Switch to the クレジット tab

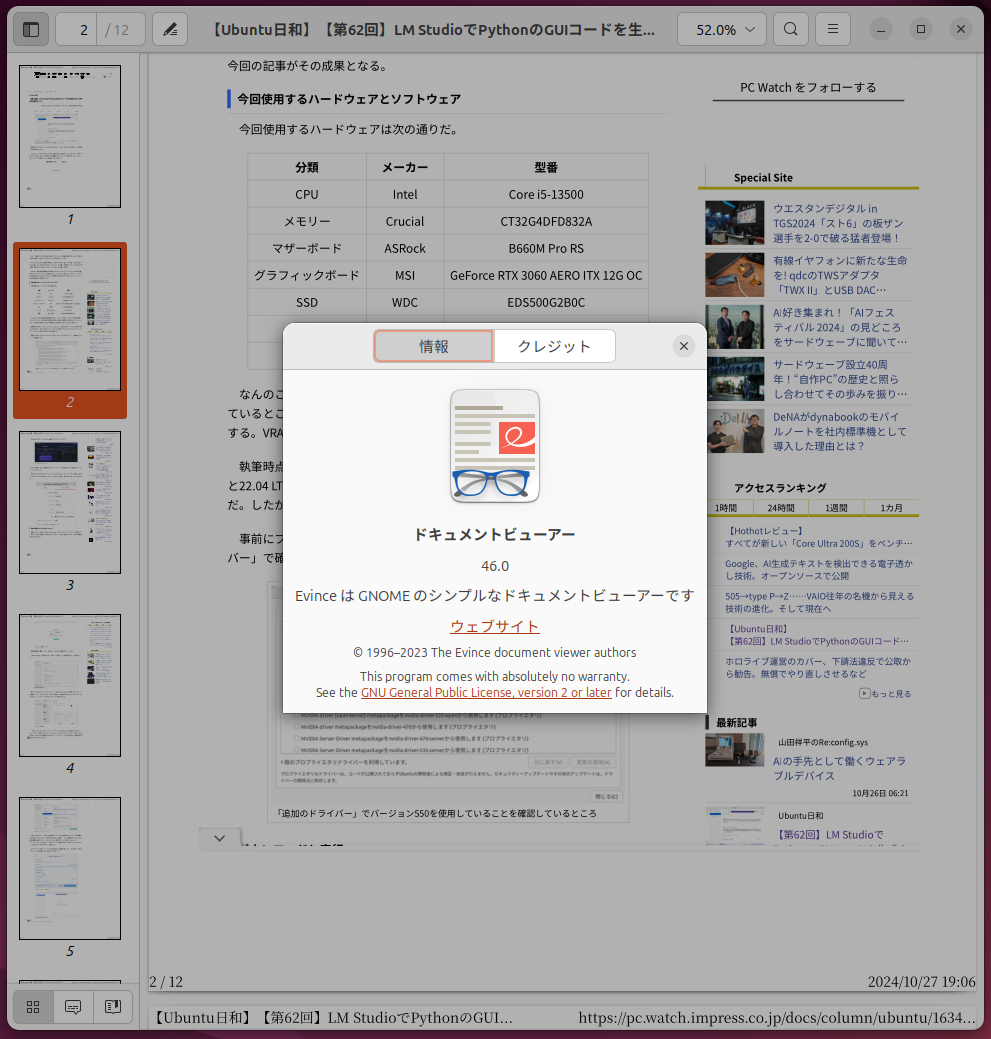(554, 345)
